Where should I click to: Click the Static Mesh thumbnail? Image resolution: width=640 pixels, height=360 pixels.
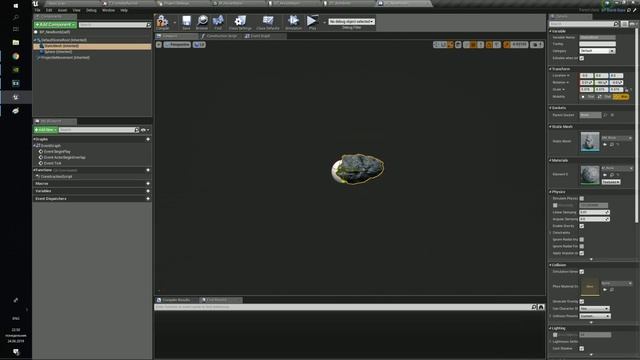[590, 141]
